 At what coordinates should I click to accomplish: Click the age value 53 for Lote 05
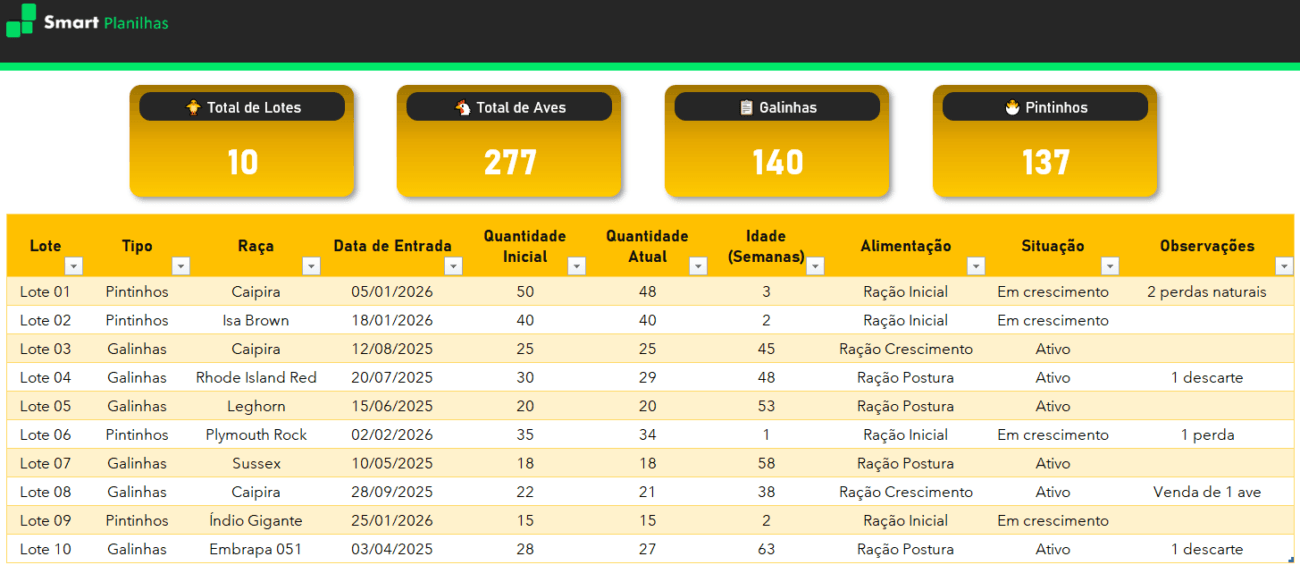point(766,406)
